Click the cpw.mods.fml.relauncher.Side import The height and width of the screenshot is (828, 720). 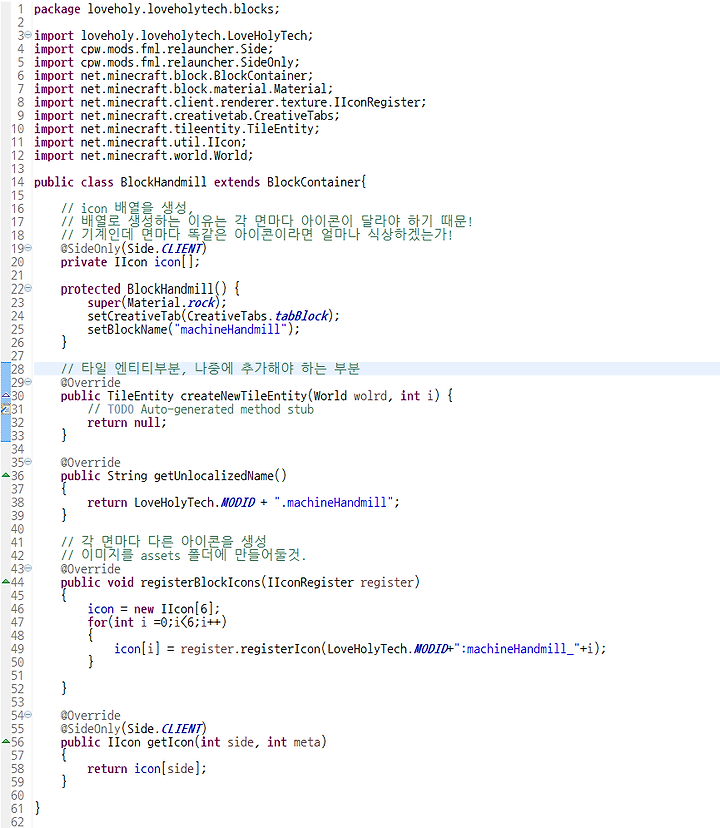154,49
